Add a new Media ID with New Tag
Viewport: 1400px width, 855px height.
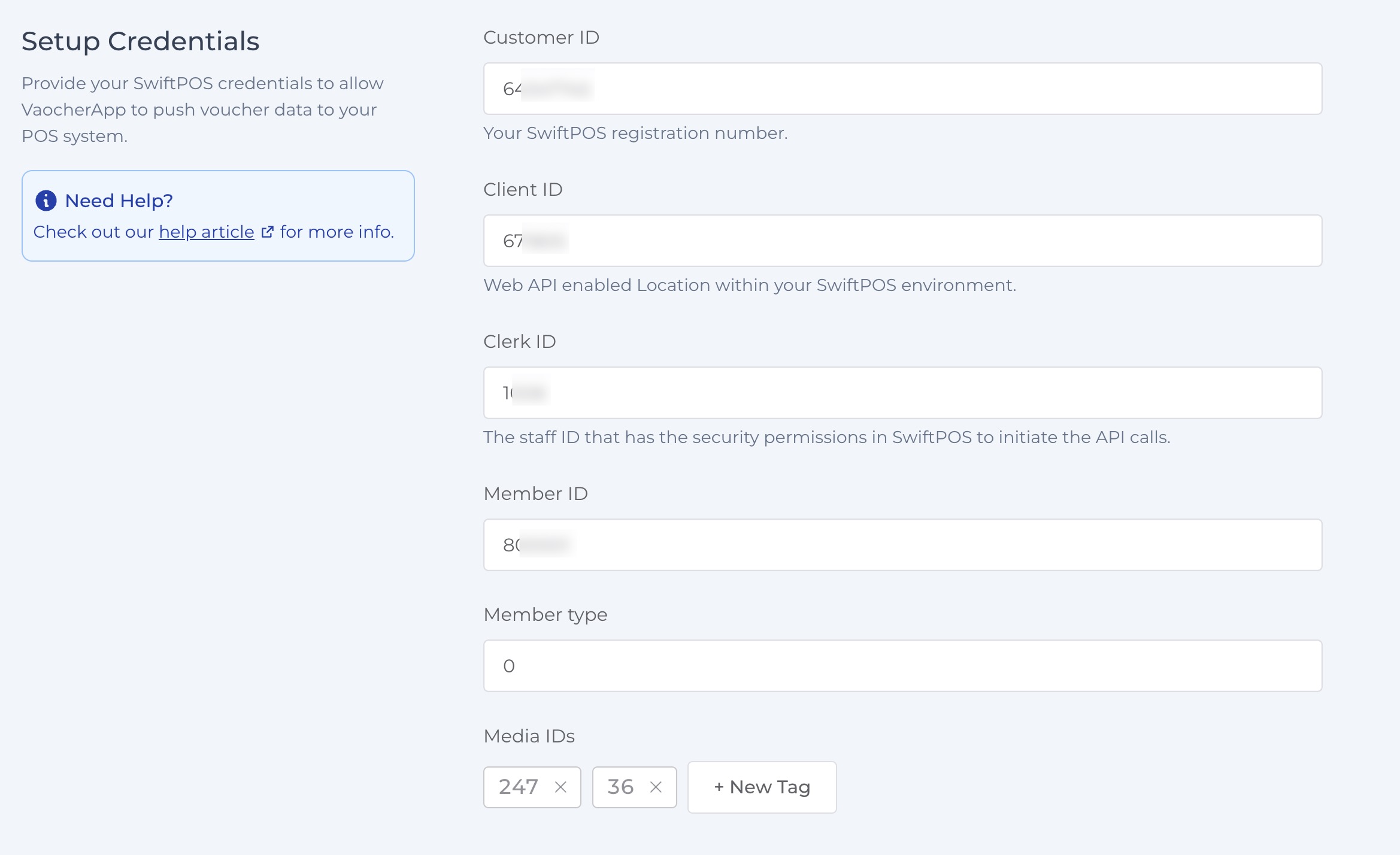[762, 787]
